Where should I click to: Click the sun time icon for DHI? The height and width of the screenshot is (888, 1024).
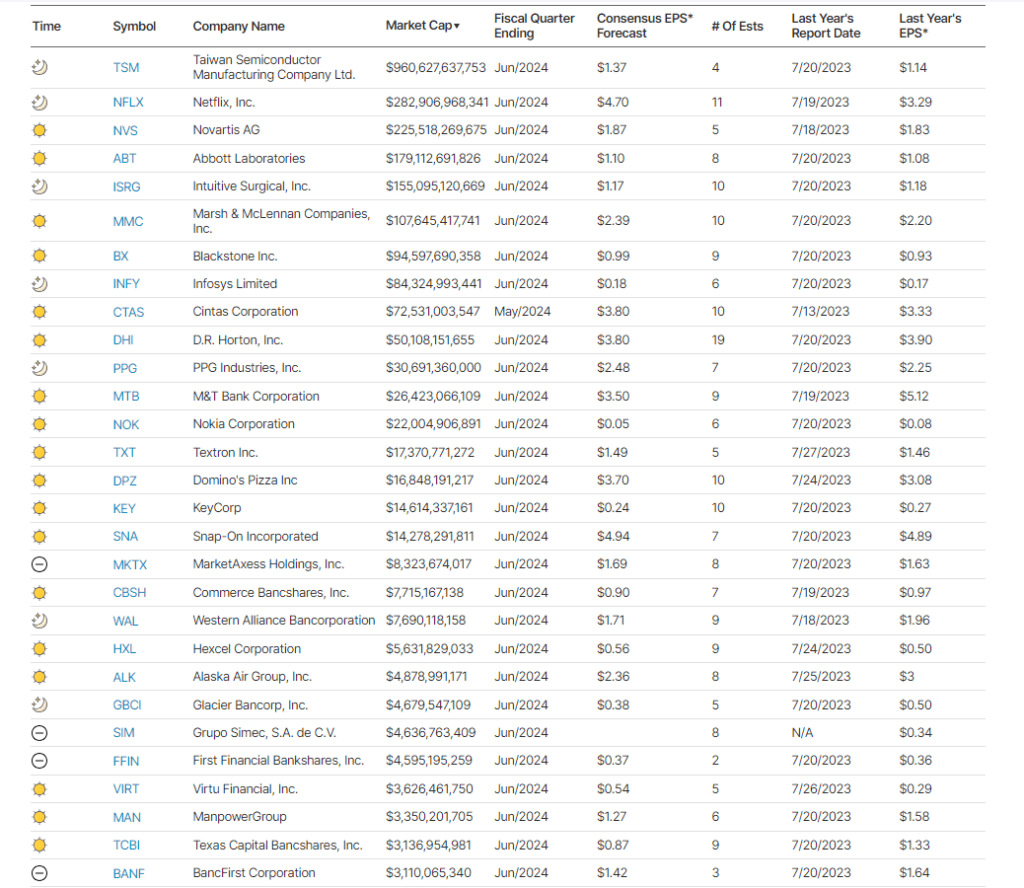point(39,340)
